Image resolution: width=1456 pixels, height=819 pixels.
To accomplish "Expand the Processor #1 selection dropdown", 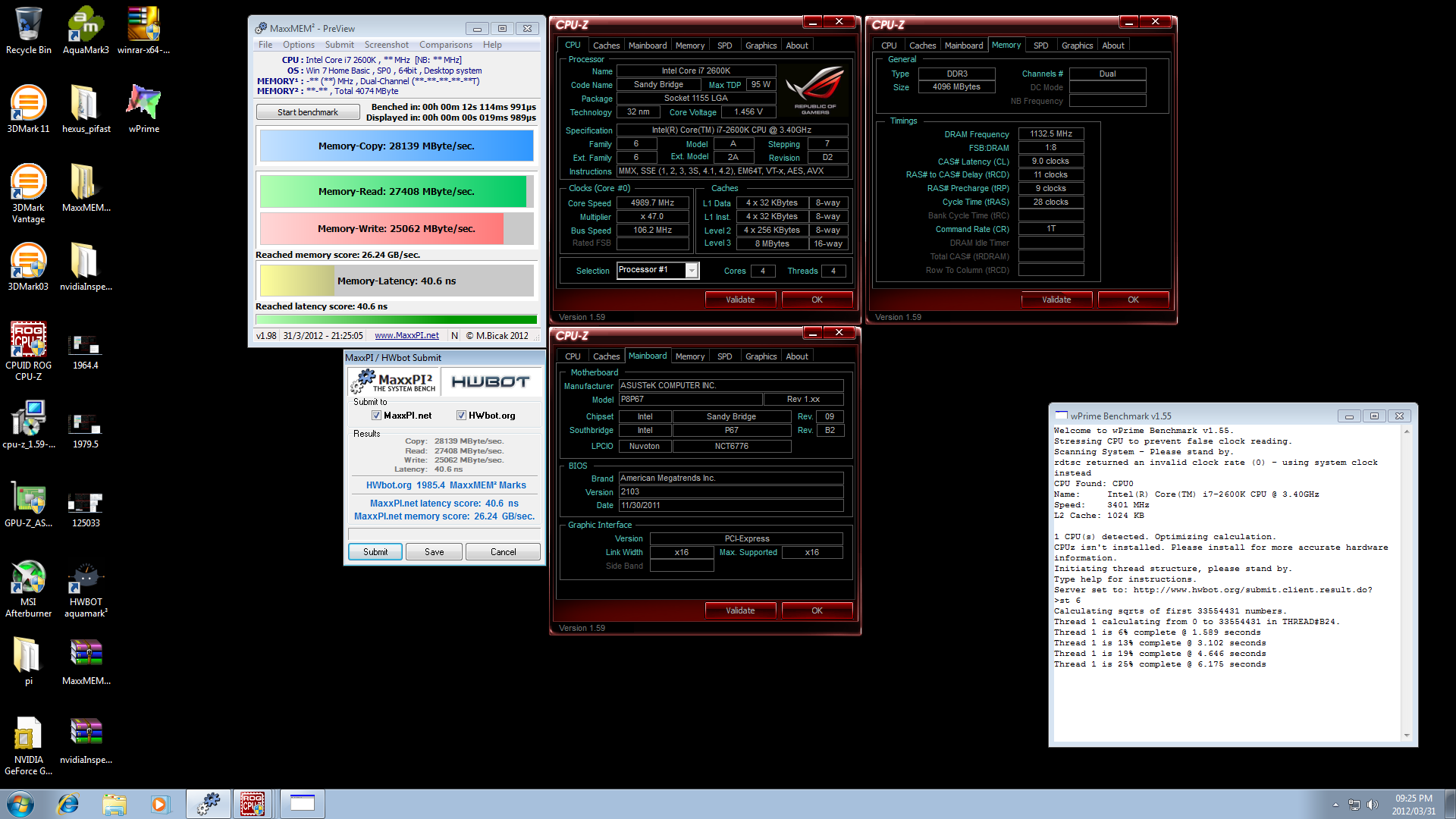I will (692, 271).
